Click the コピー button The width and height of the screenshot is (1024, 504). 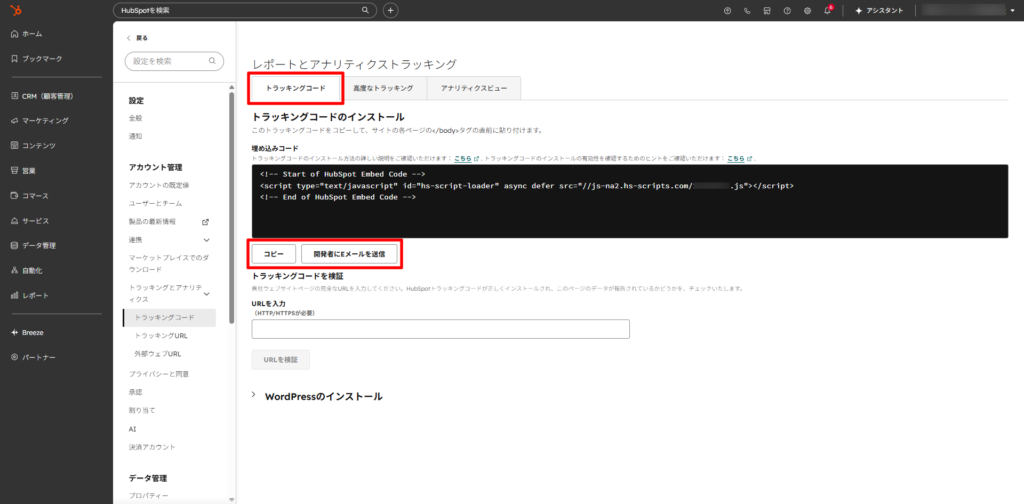tap(274, 254)
